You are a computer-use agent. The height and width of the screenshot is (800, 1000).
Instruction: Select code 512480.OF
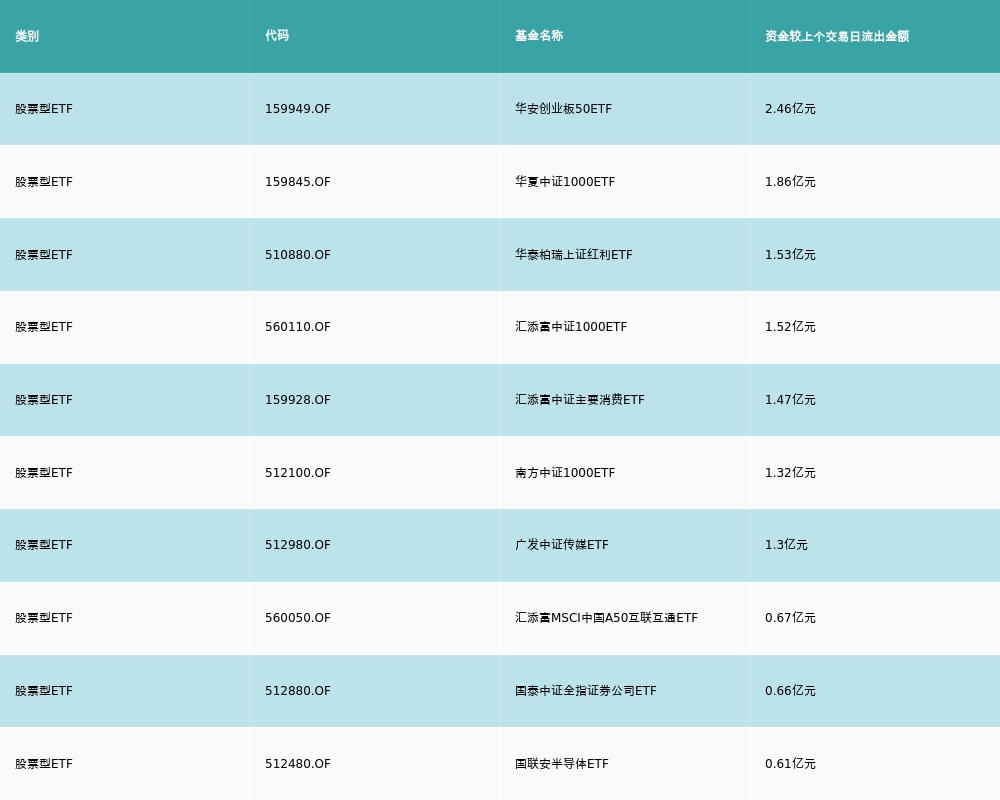click(x=298, y=764)
